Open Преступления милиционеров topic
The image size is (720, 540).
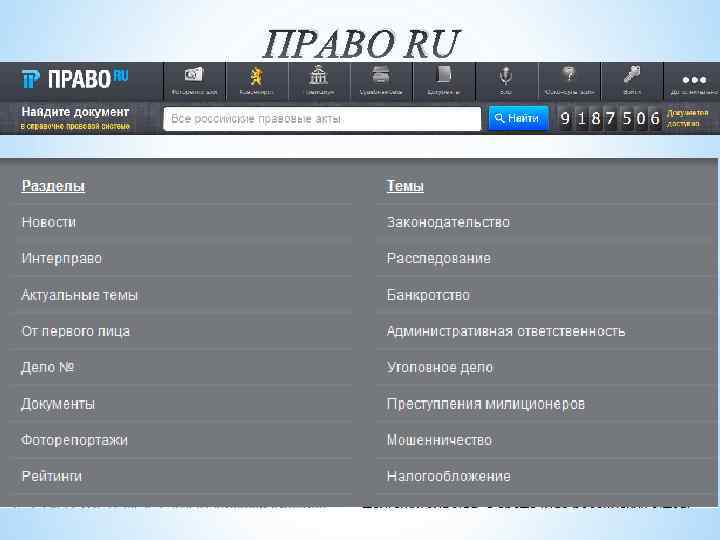coord(485,404)
